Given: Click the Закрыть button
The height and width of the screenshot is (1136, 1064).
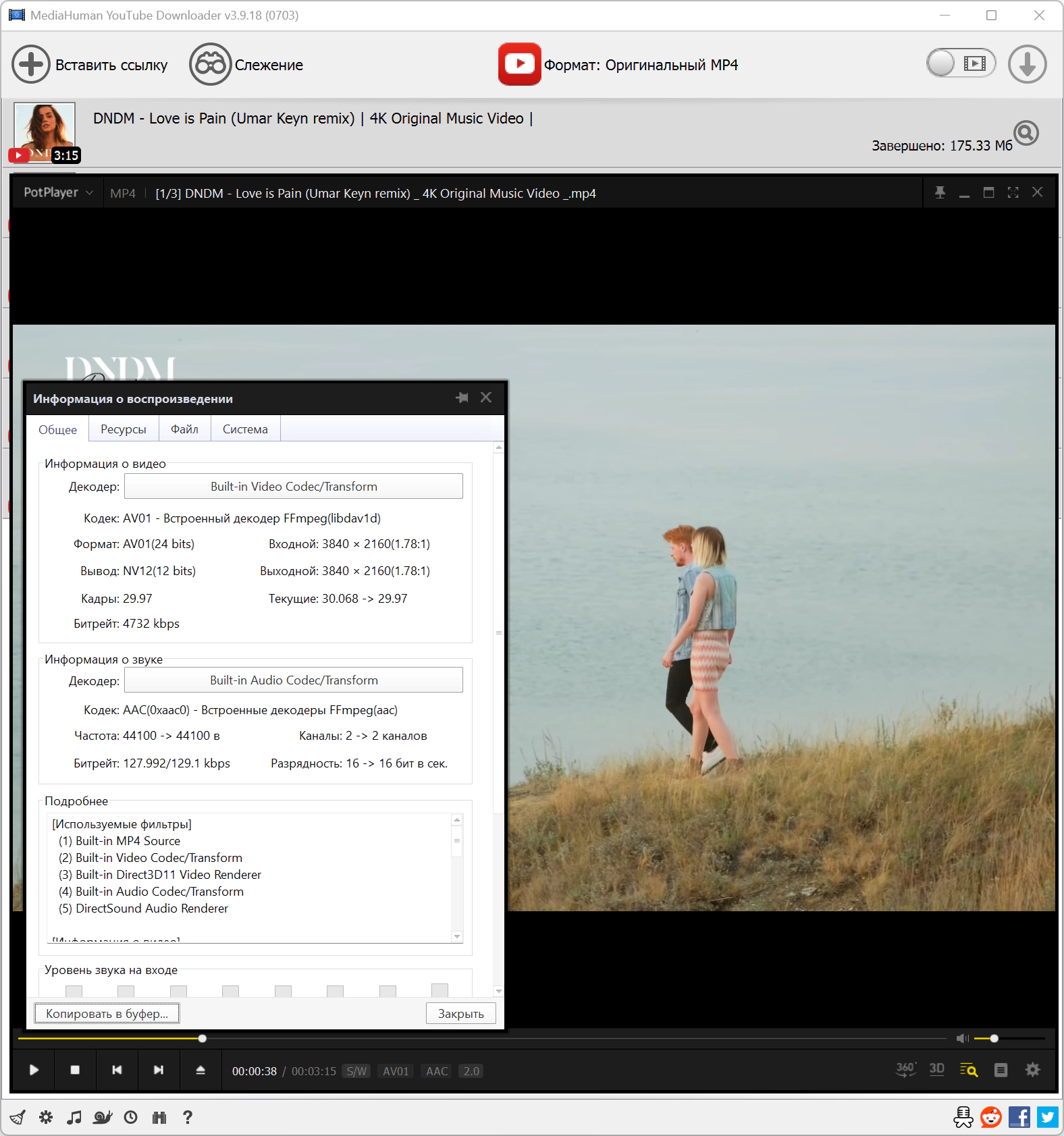Looking at the screenshot, I should click(460, 1013).
